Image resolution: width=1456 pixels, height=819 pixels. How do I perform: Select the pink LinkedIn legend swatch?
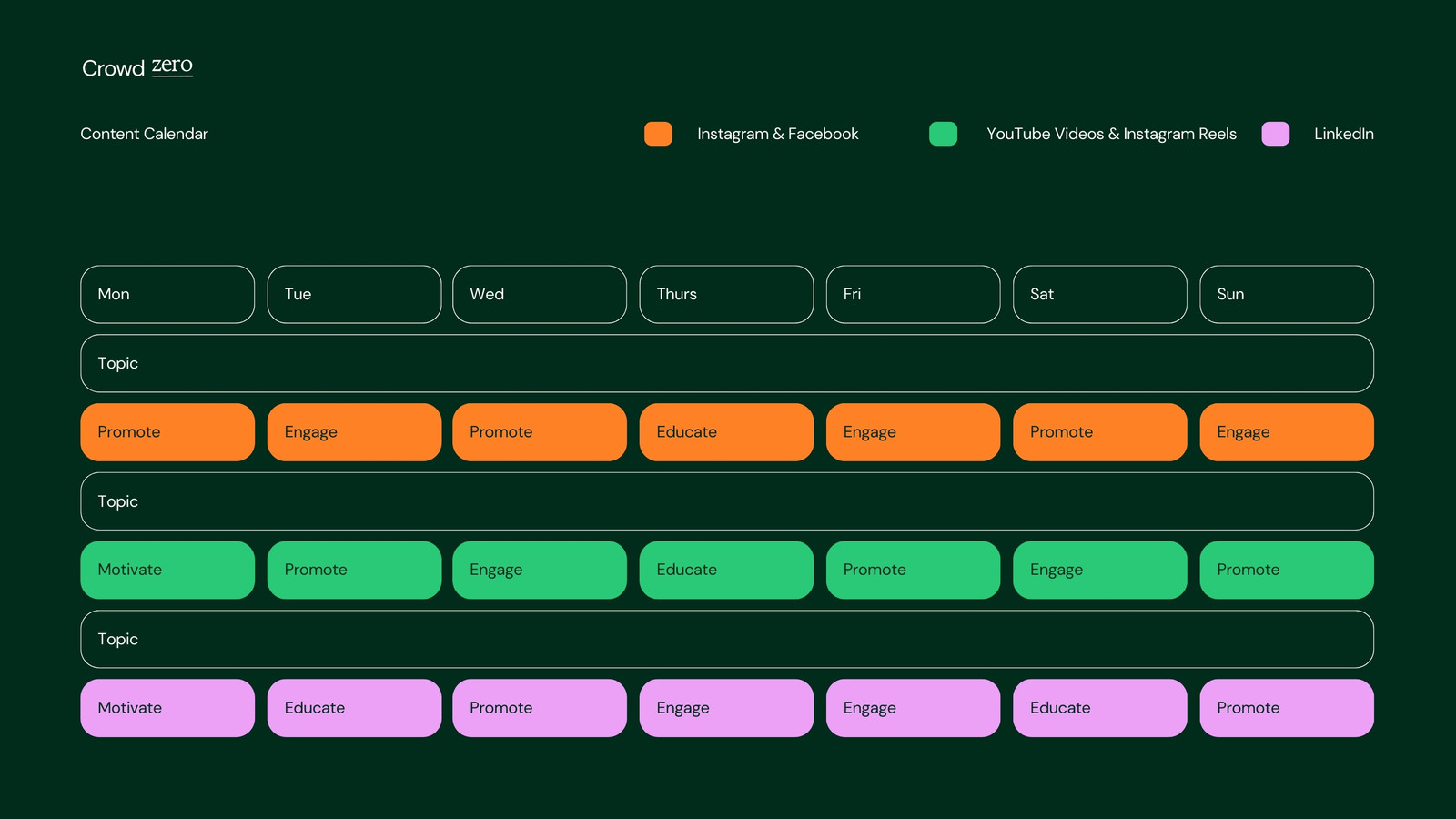[x=1276, y=134]
